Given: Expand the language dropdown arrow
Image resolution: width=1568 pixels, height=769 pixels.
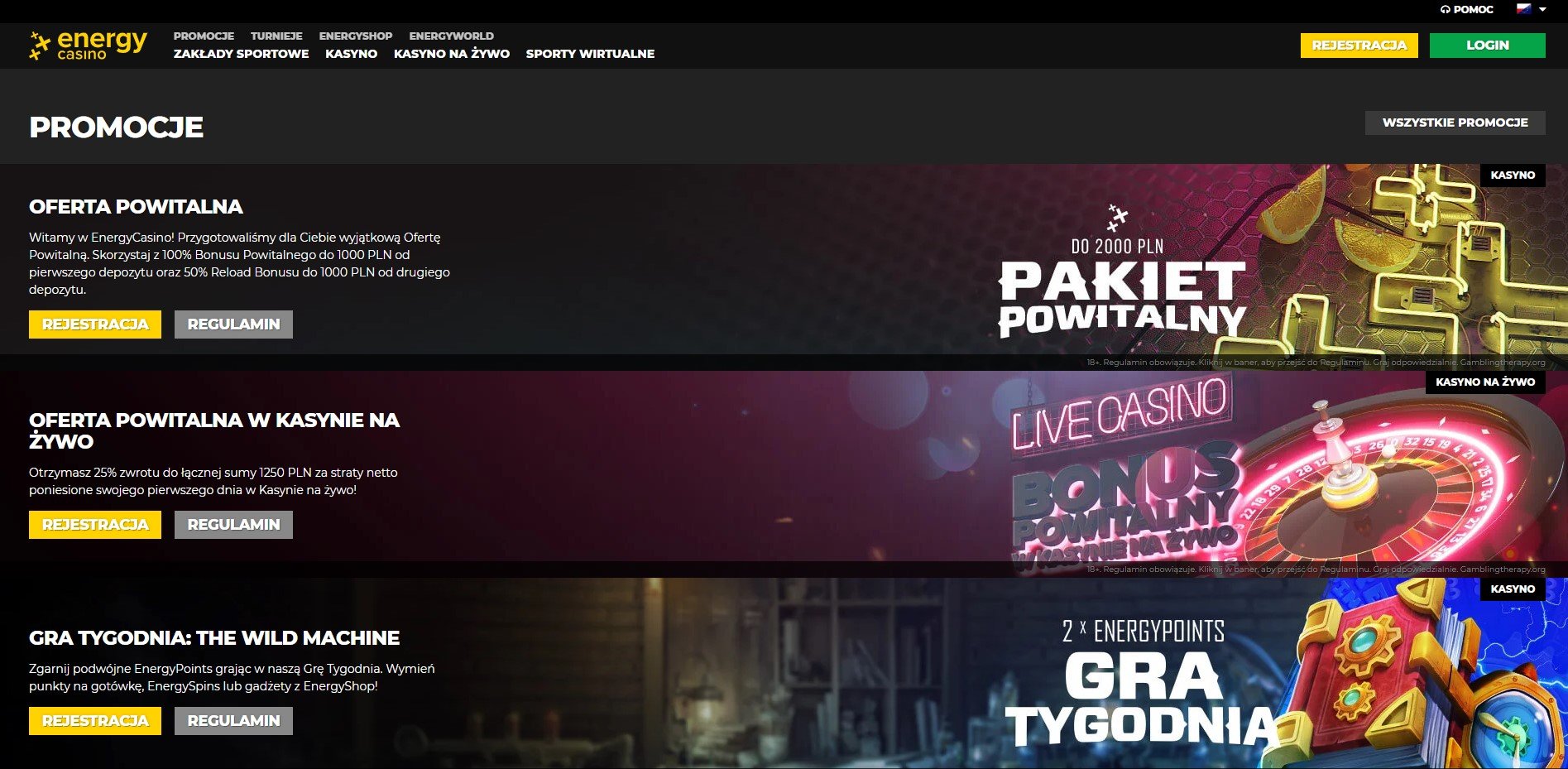Looking at the screenshot, I should (x=1542, y=10).
